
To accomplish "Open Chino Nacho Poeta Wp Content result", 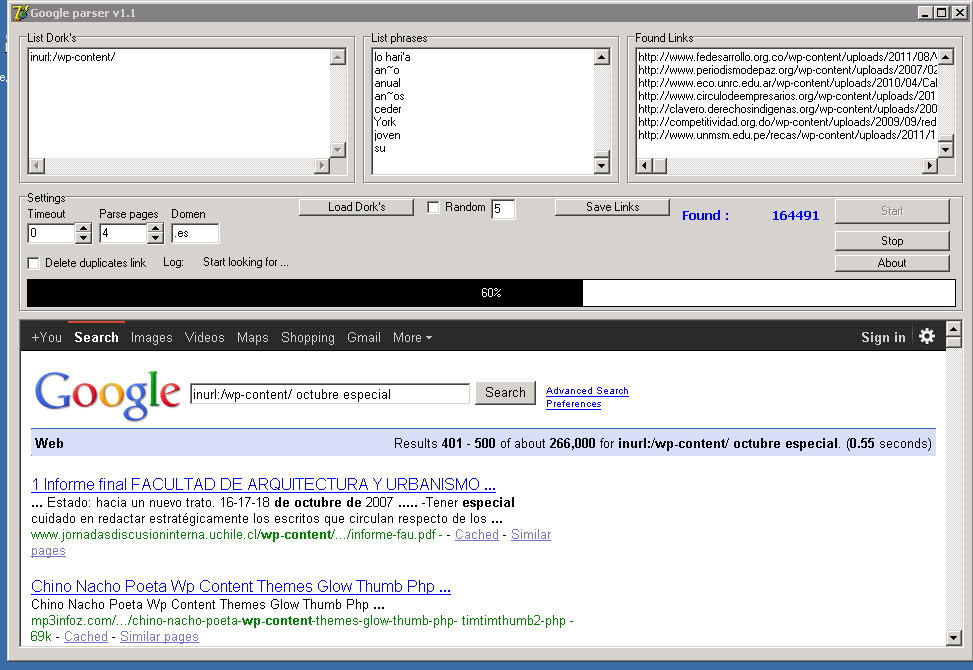I will [x=241, y=586].
